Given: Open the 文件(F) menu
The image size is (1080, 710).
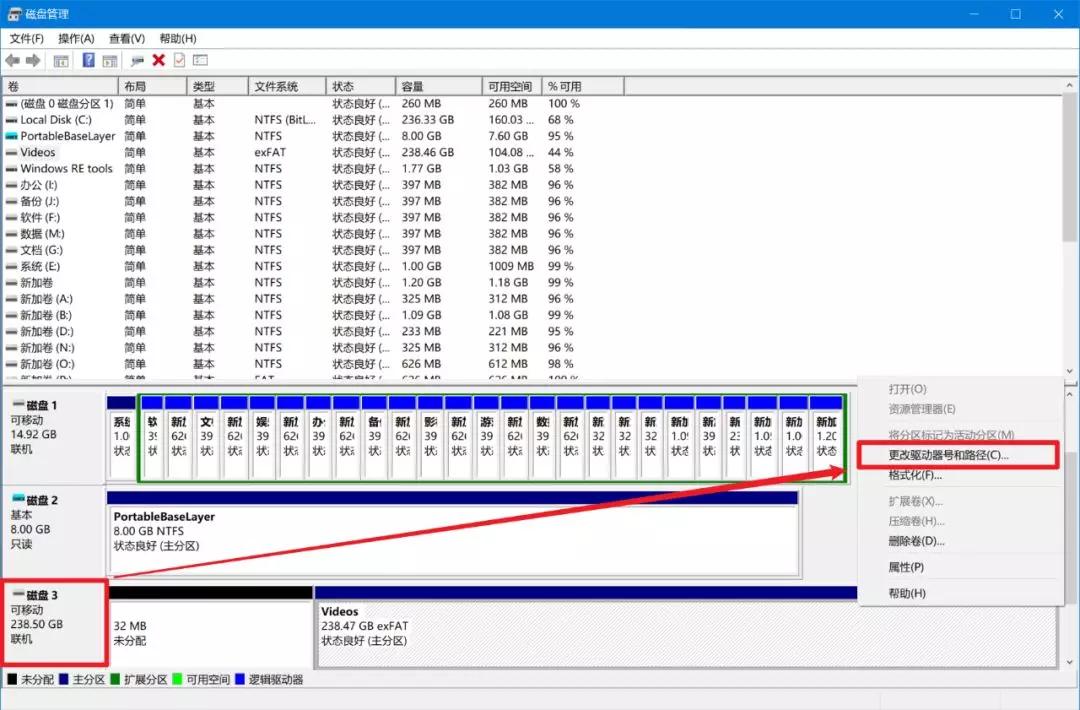Looking at the screenshot, I should point(27,38).
